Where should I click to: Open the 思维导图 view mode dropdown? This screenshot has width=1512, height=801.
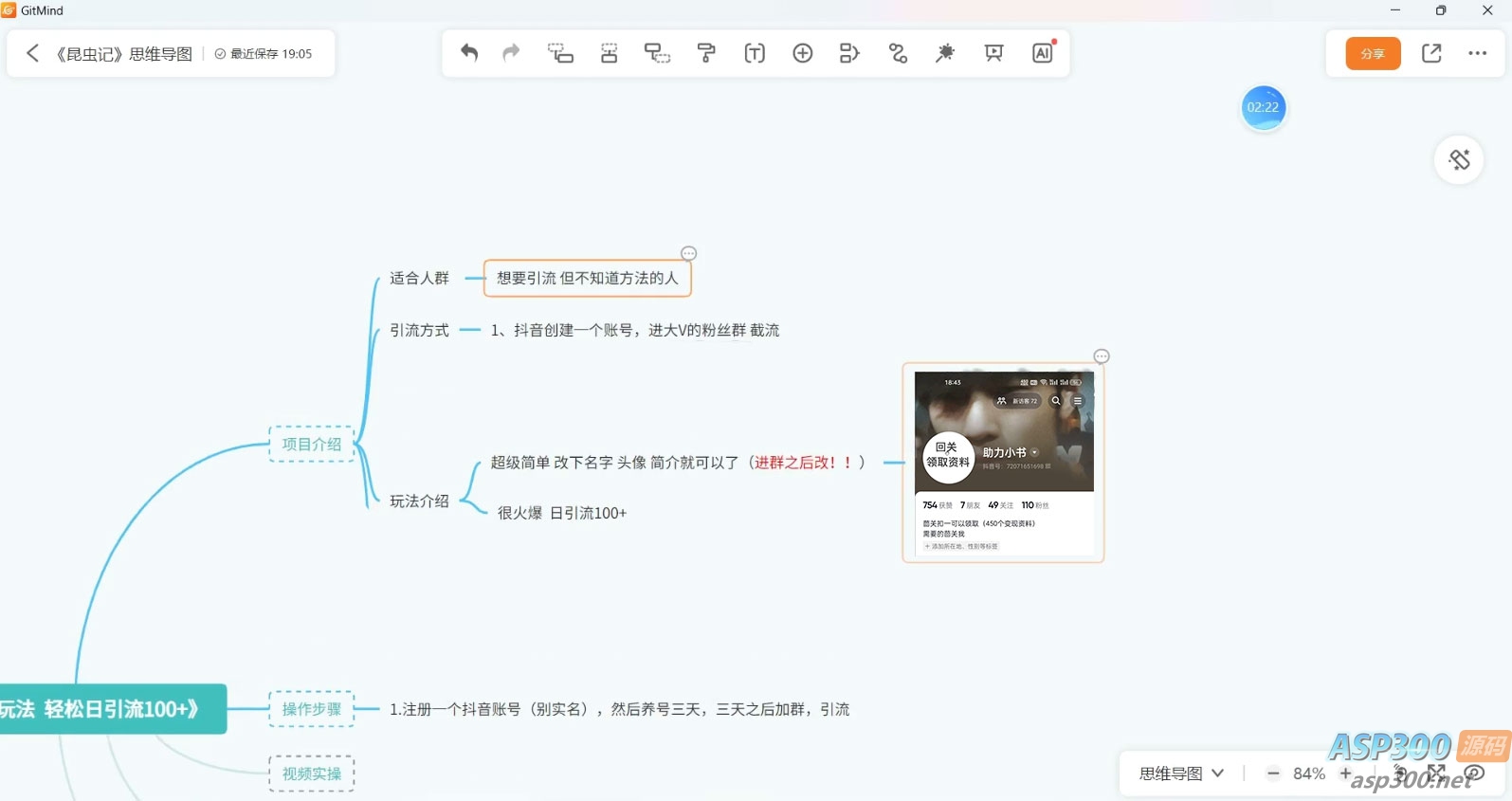pyautogui.click(x=1181, y=774)
